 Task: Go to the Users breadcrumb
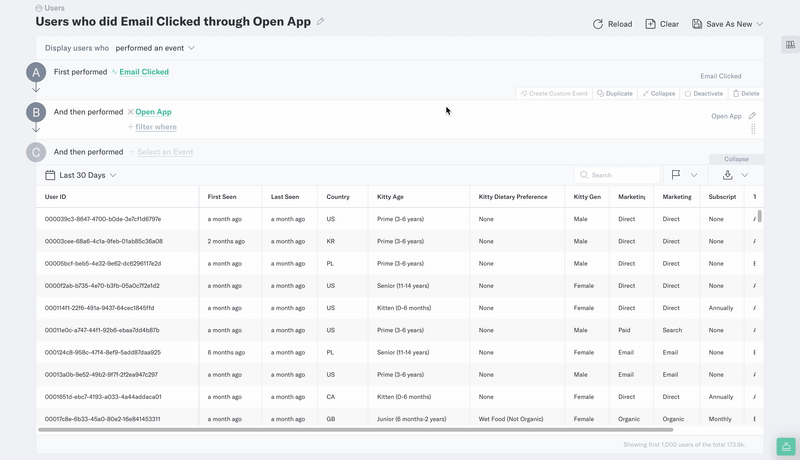point(54,8)
